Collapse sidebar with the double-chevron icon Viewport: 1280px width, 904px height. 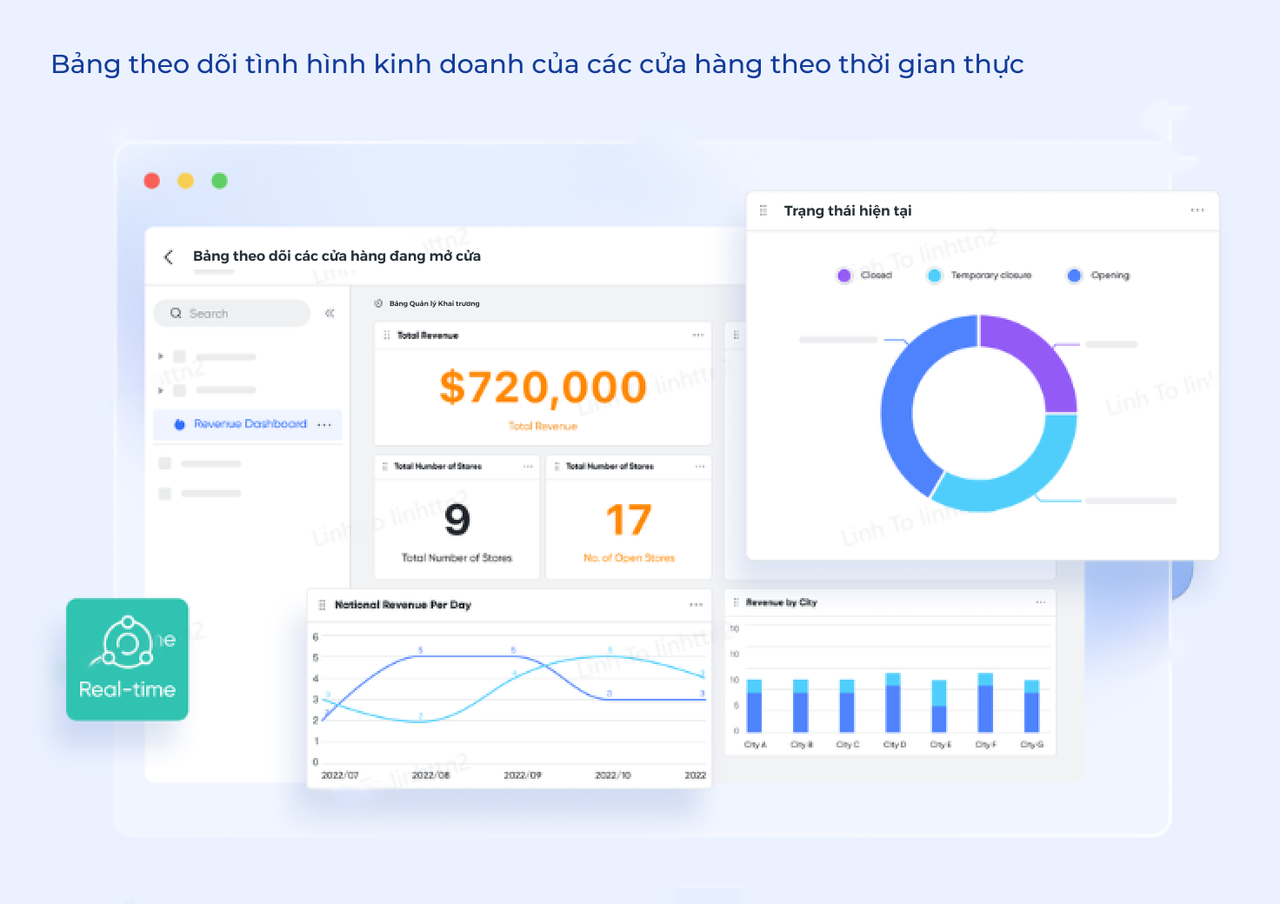click(330, 313)
